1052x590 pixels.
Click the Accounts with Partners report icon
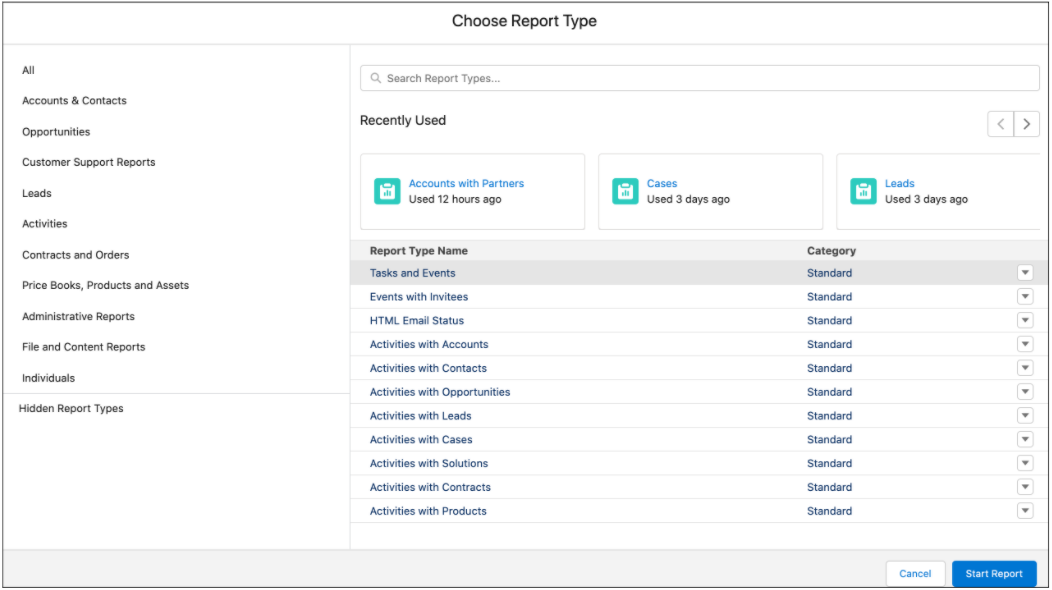(387, 191)
